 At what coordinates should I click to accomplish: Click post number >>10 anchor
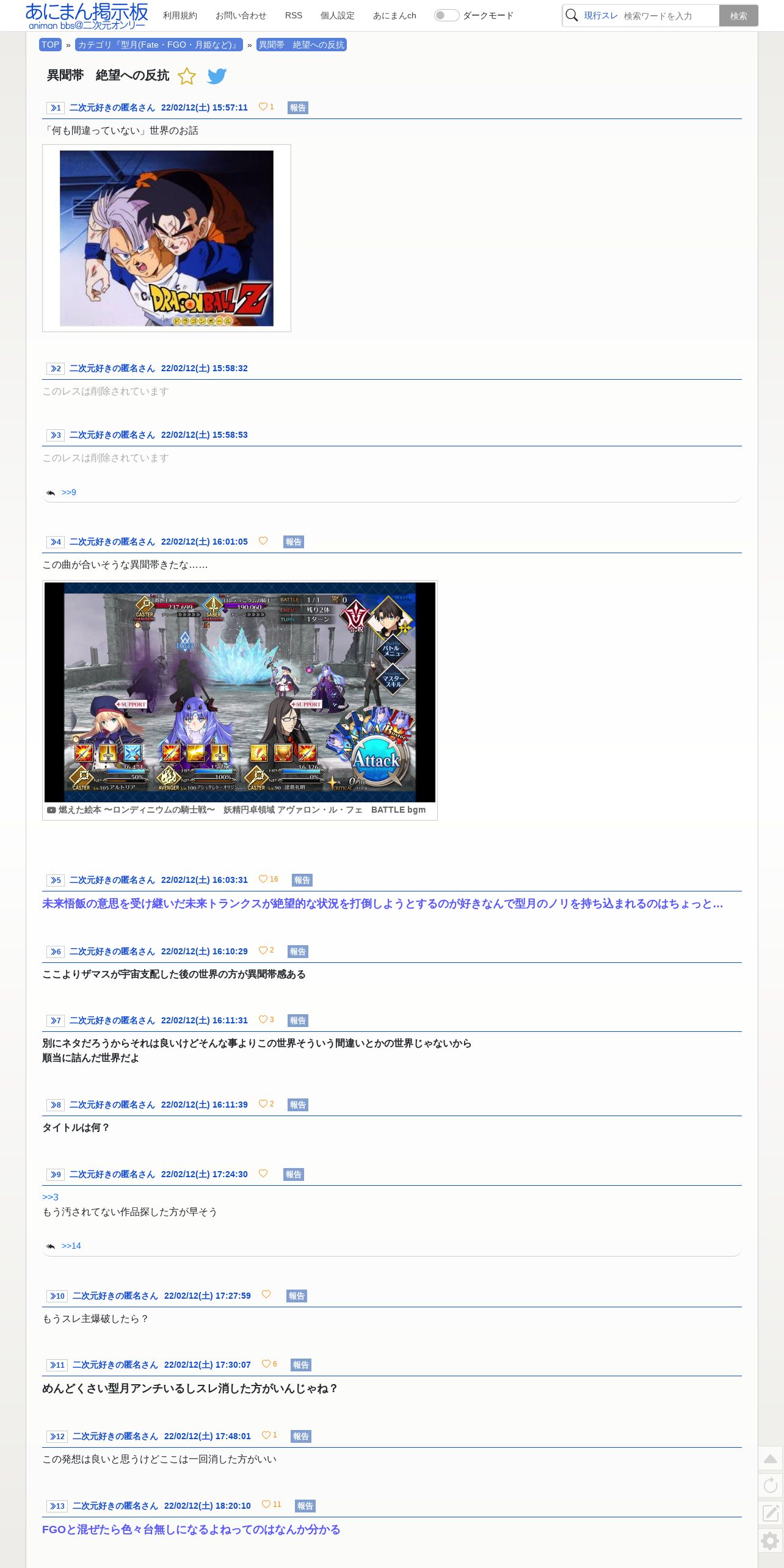(57, 1296)
